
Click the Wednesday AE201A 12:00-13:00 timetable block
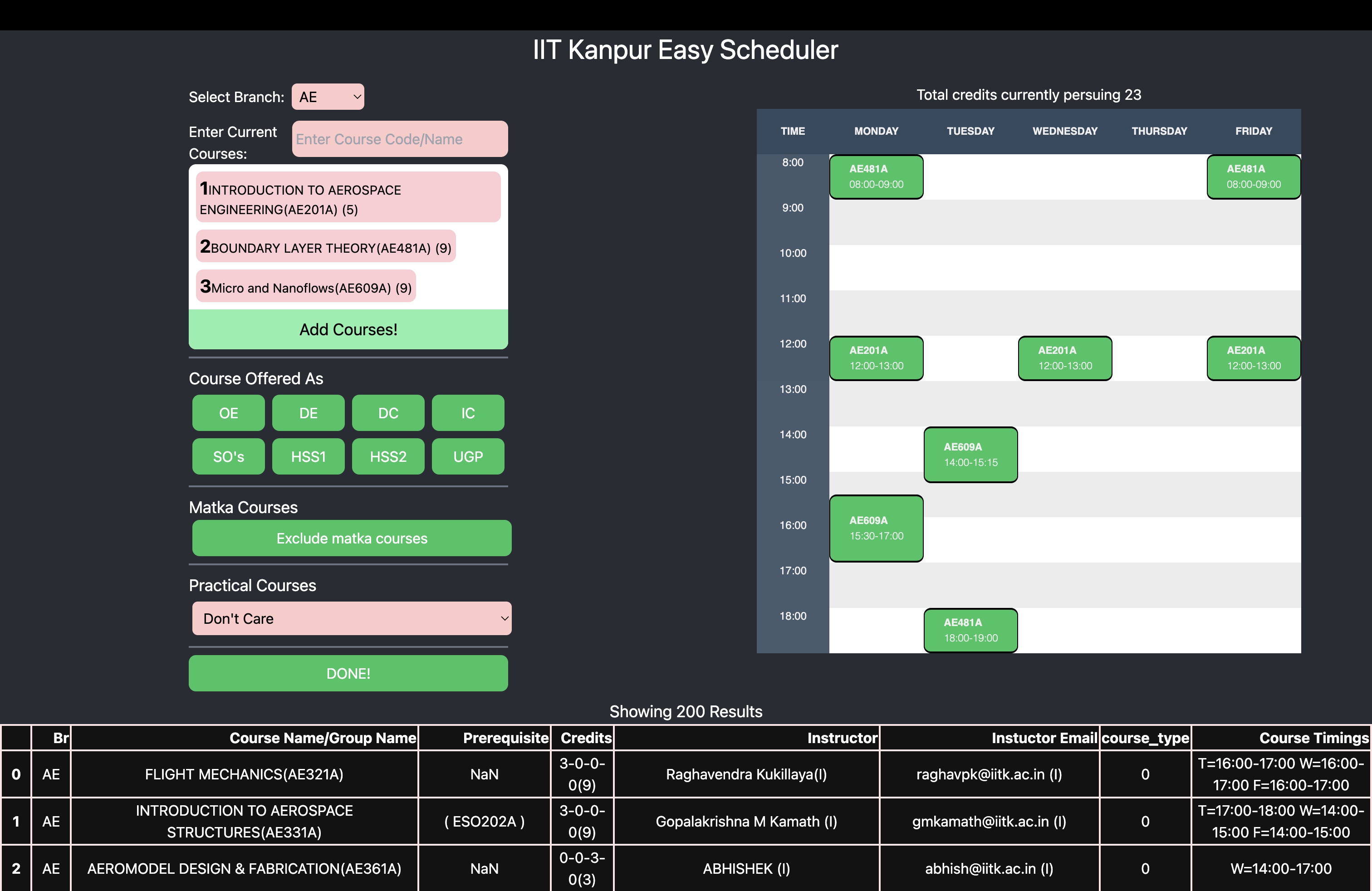coord(1065,358)
